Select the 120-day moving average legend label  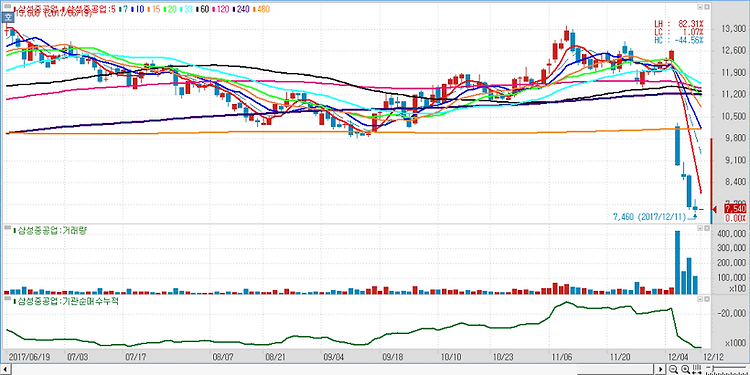pyautogui.click(x=221, y=9)
